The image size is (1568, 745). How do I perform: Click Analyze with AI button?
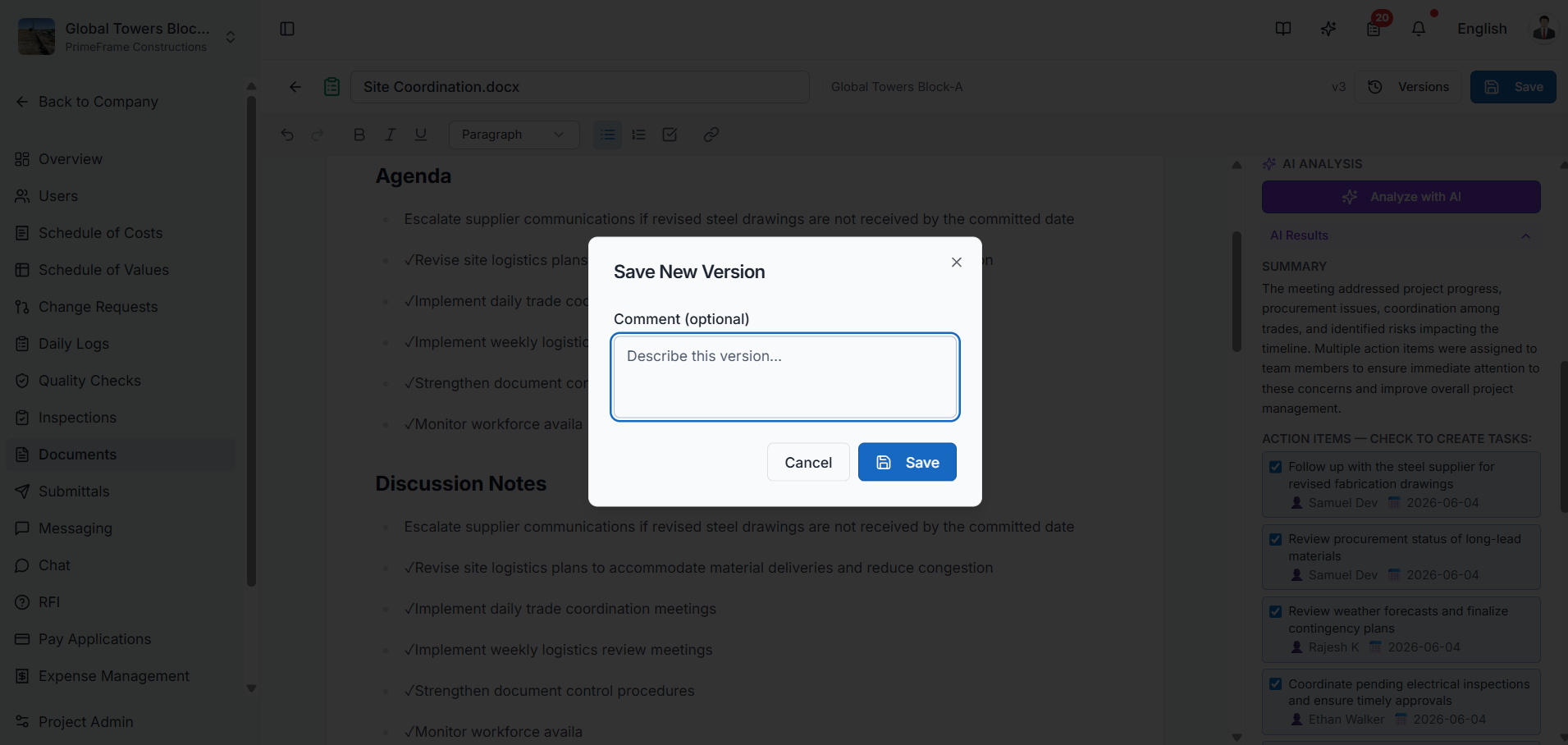point(1401,197)
